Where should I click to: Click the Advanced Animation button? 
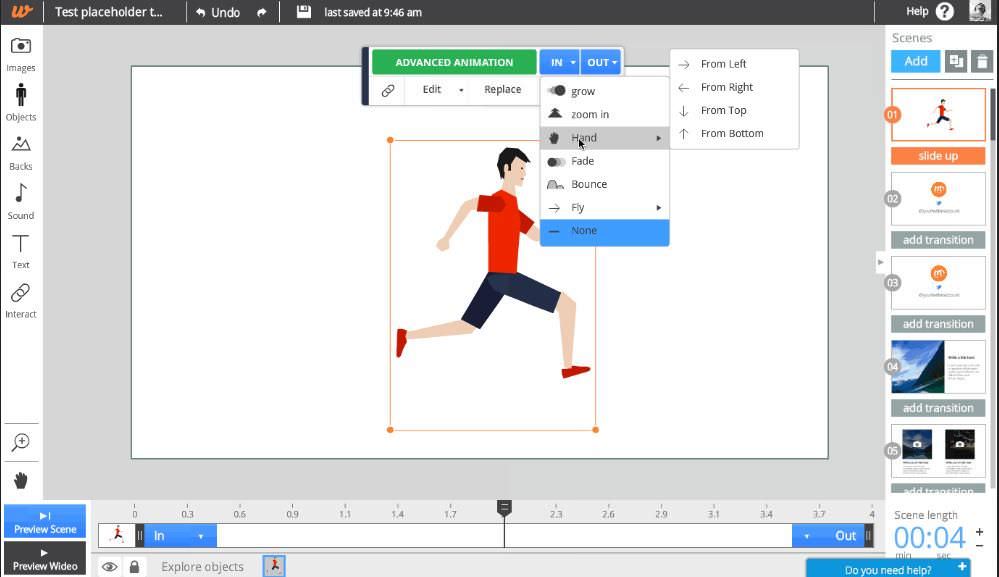point(454,63)
